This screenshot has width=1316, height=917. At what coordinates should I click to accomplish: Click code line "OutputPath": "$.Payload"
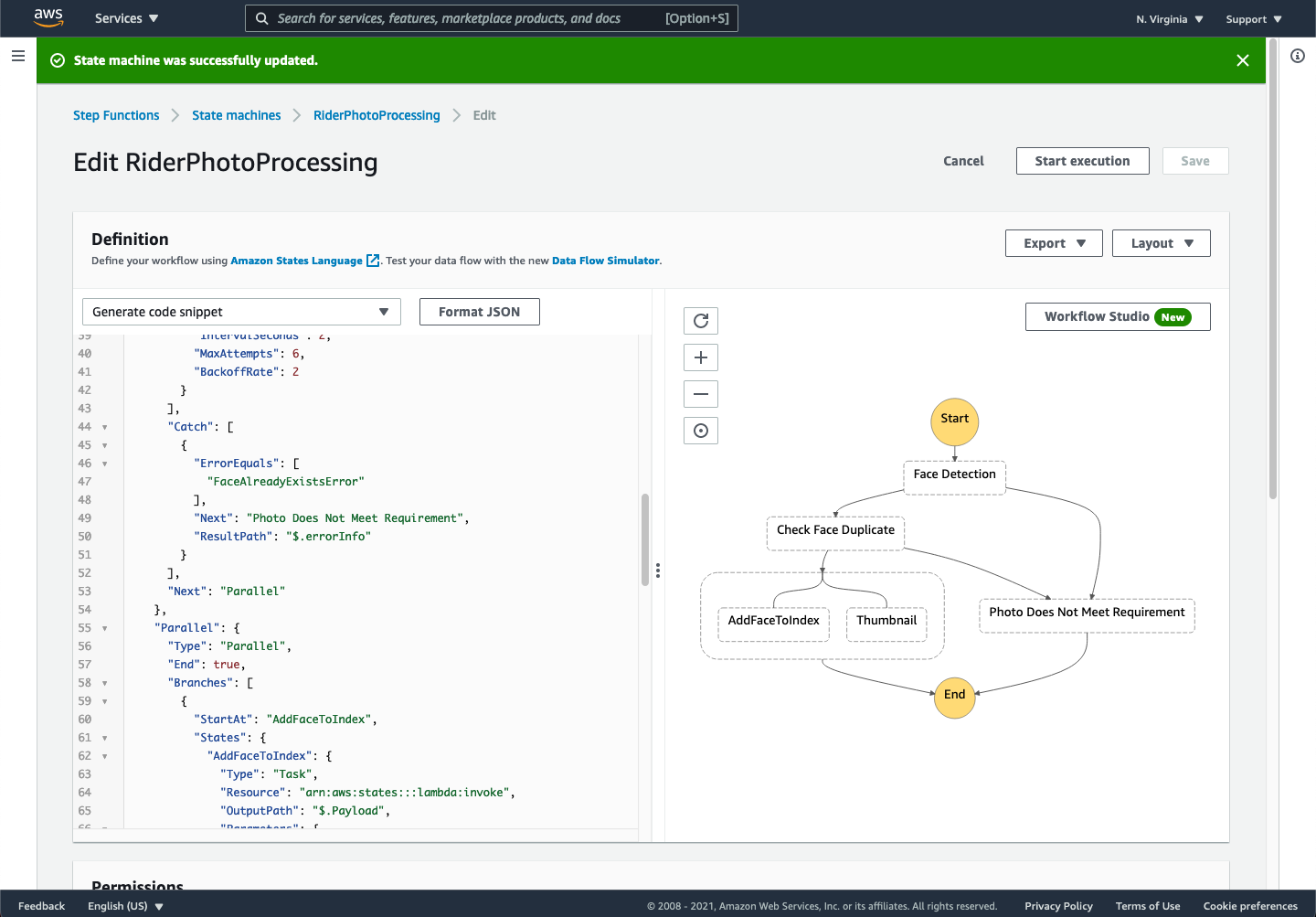(x=305, y=811)
